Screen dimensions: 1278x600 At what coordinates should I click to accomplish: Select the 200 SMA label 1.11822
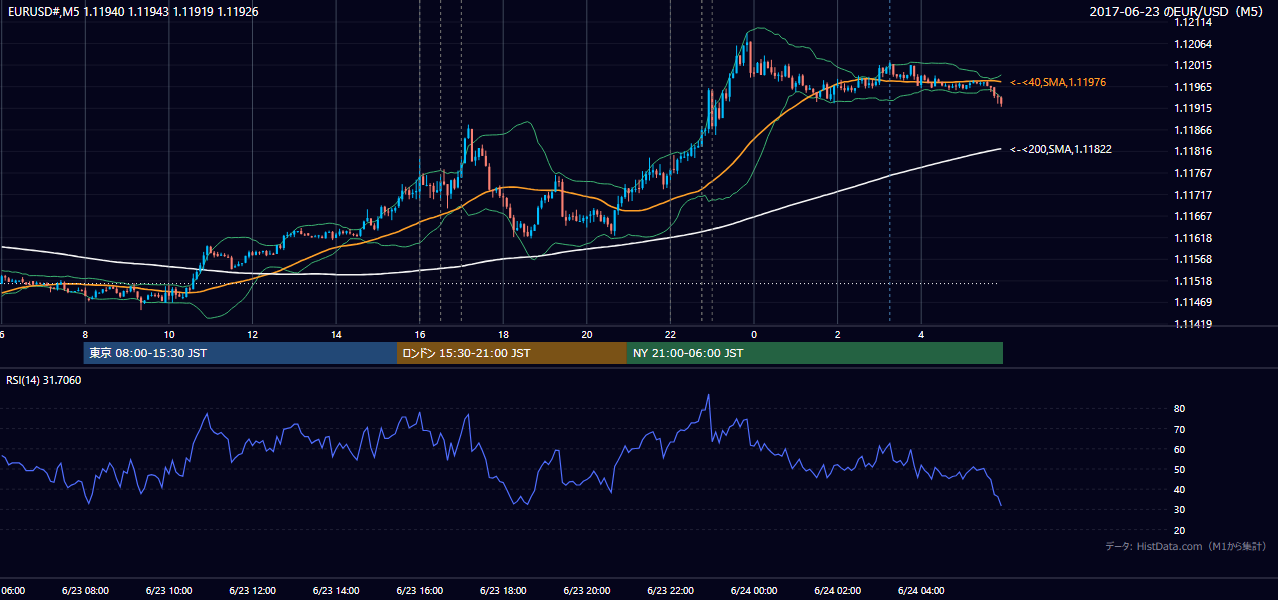pyautogui.click(x=1061, y=149)
